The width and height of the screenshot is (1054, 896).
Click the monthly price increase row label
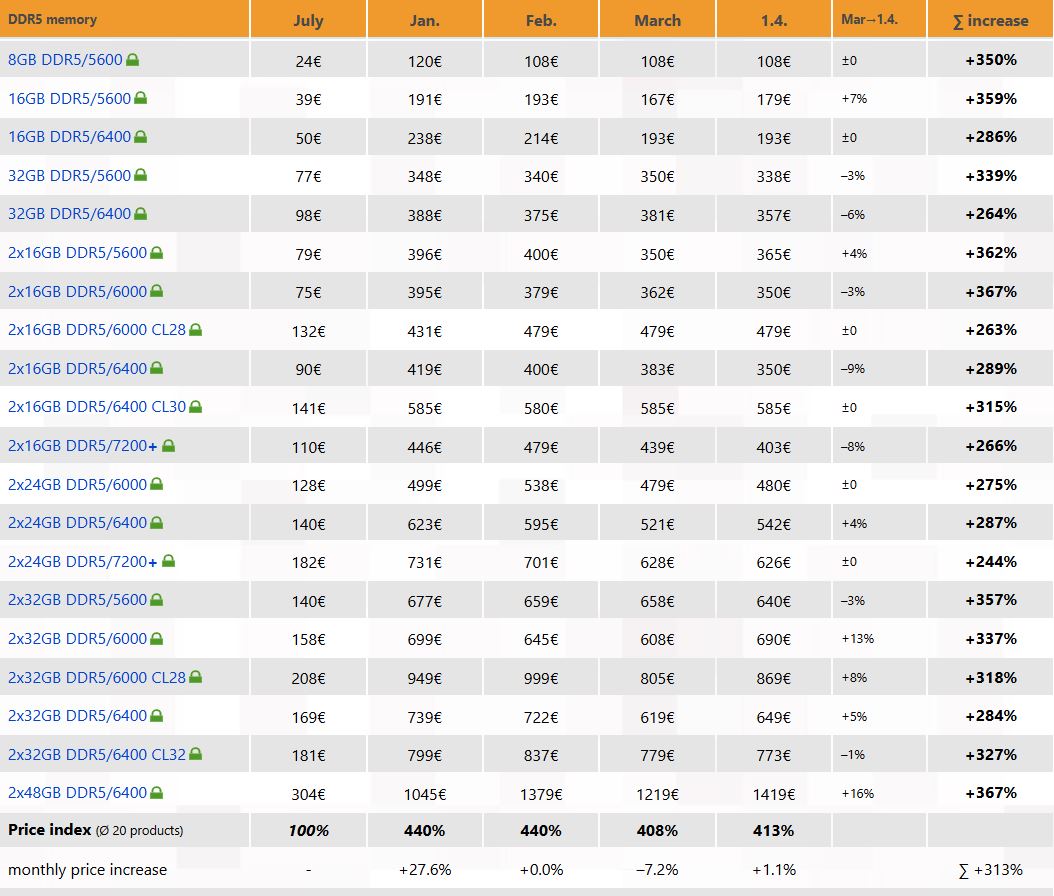[88, 869]
